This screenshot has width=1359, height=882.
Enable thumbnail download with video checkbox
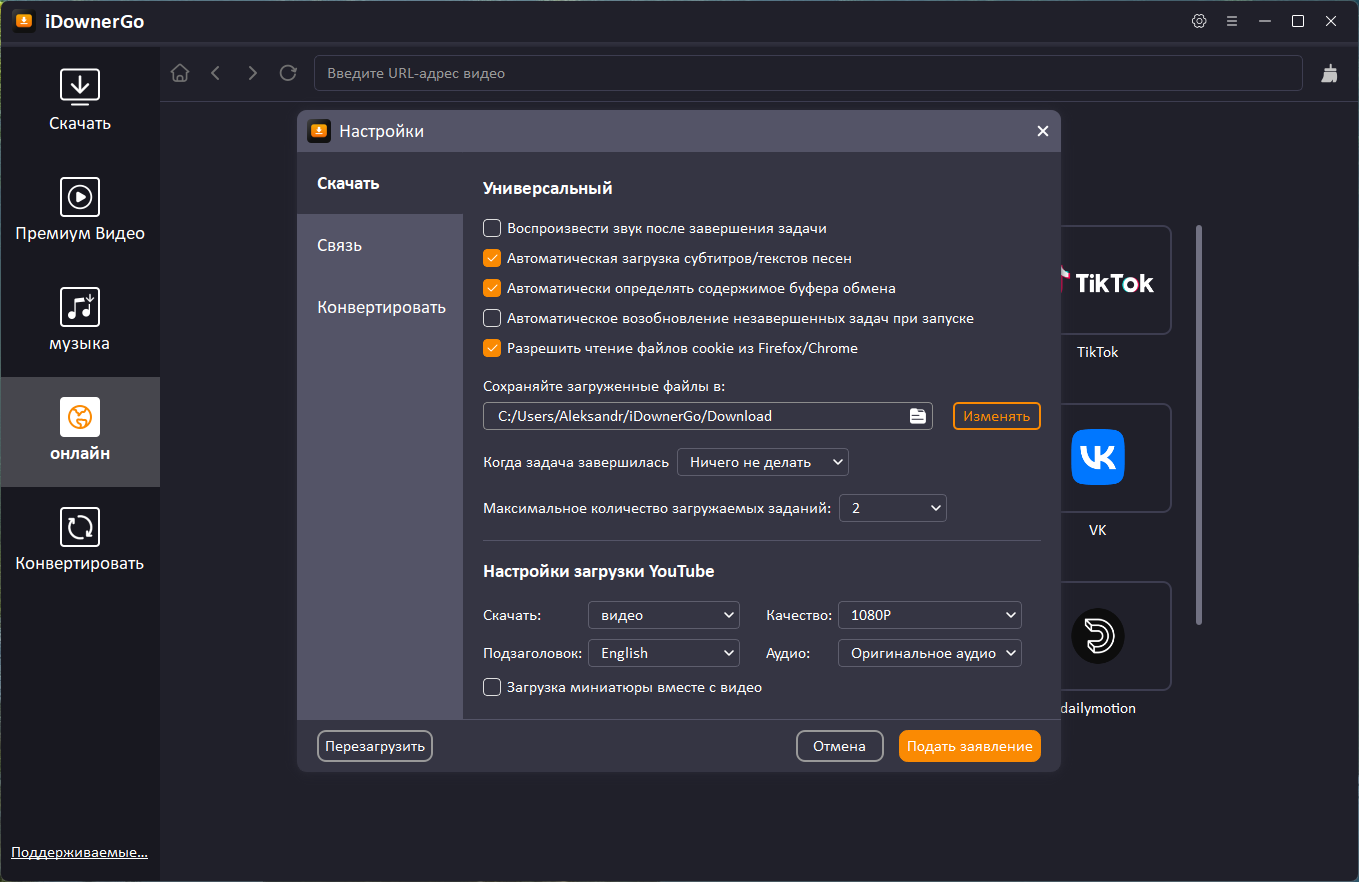492,687
